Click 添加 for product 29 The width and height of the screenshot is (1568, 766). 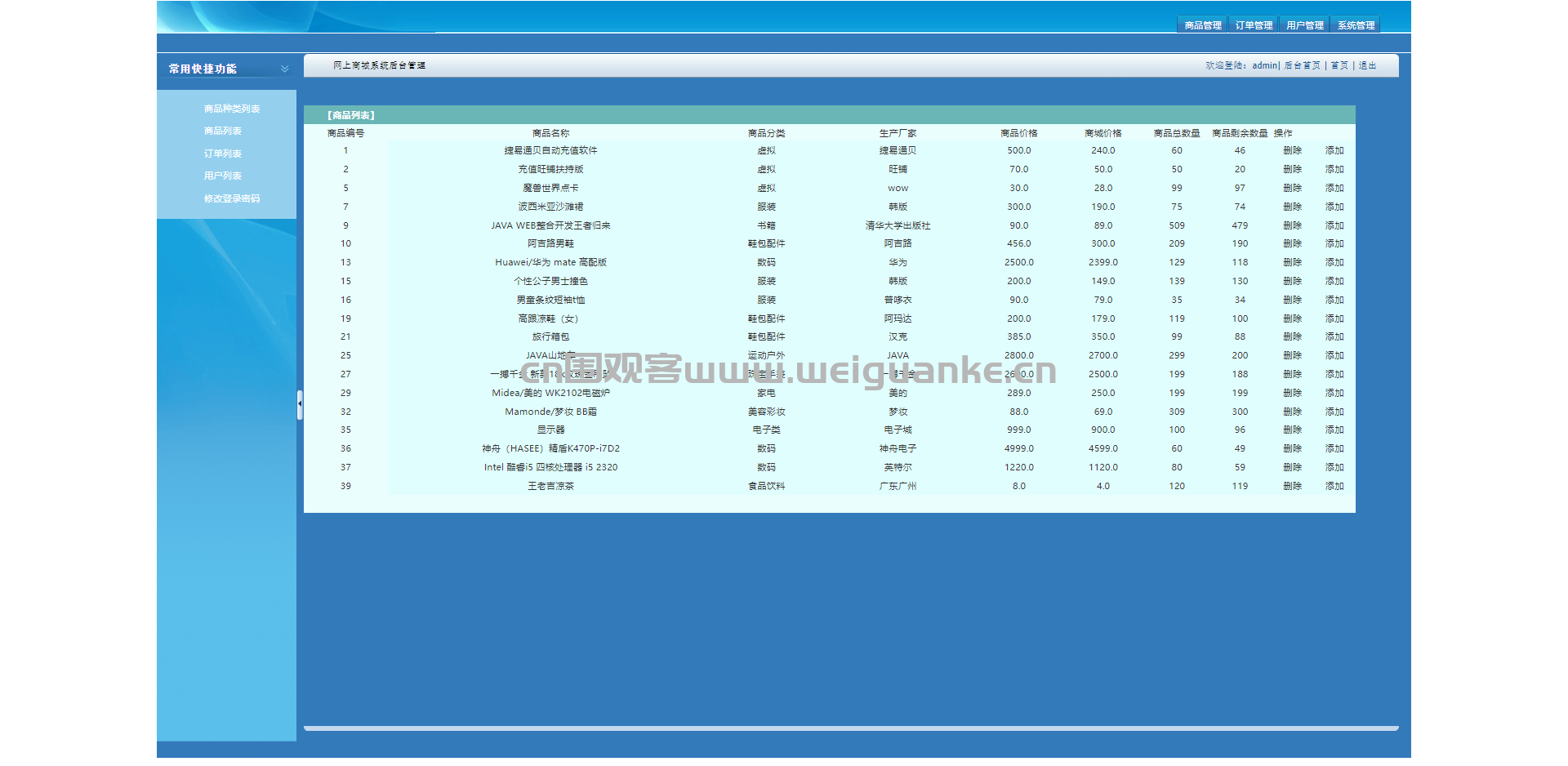1334,393
